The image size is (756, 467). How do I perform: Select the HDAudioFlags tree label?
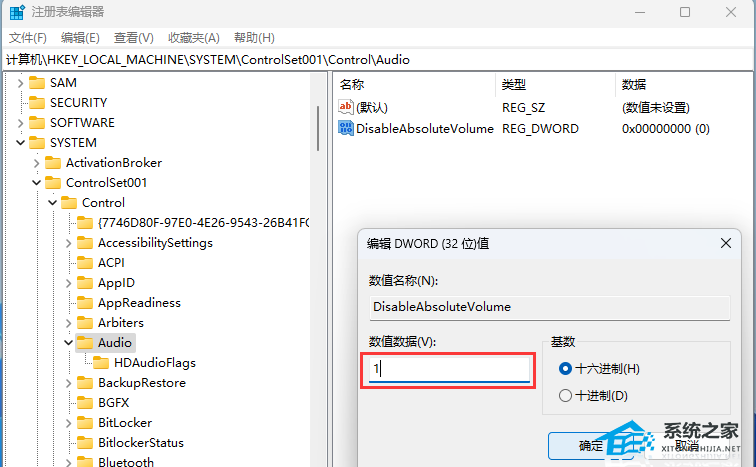click(x=155, y=363)
